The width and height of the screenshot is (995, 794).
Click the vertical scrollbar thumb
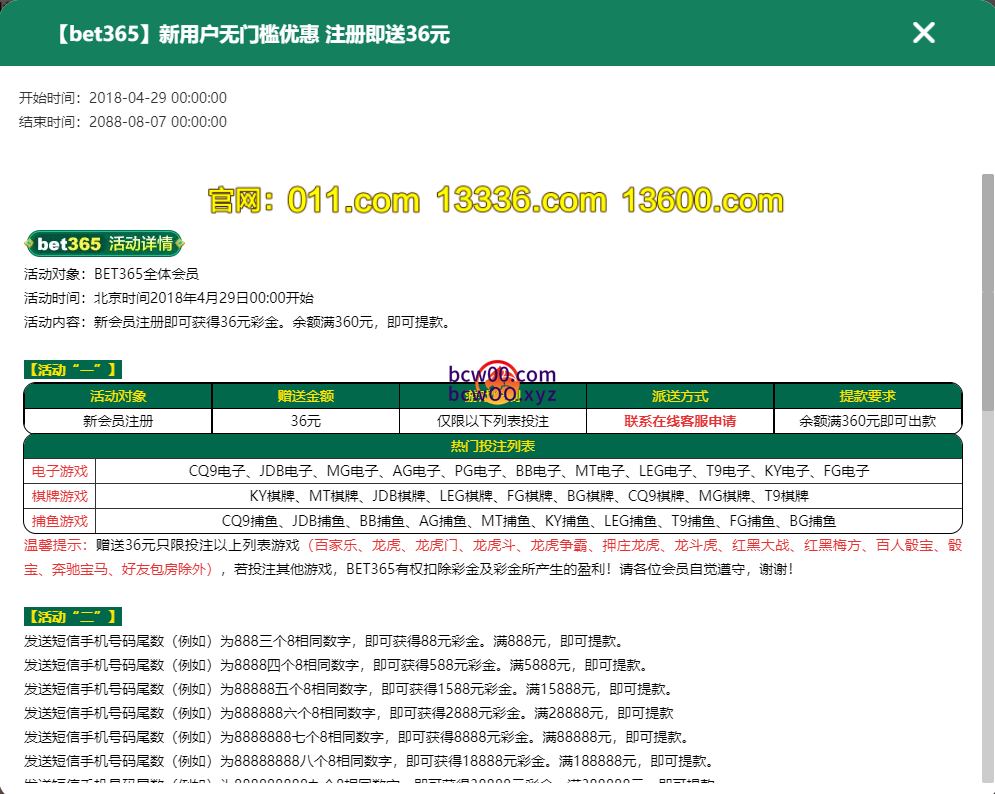987,292
